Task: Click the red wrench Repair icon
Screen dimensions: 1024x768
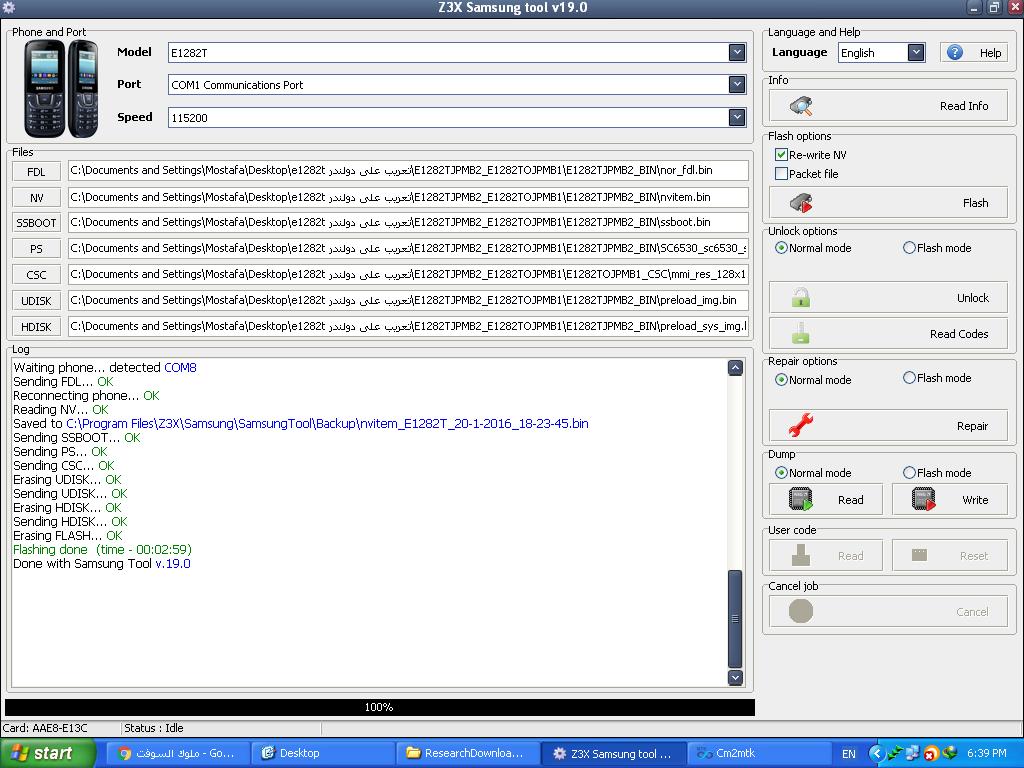Action: [801, 426]
